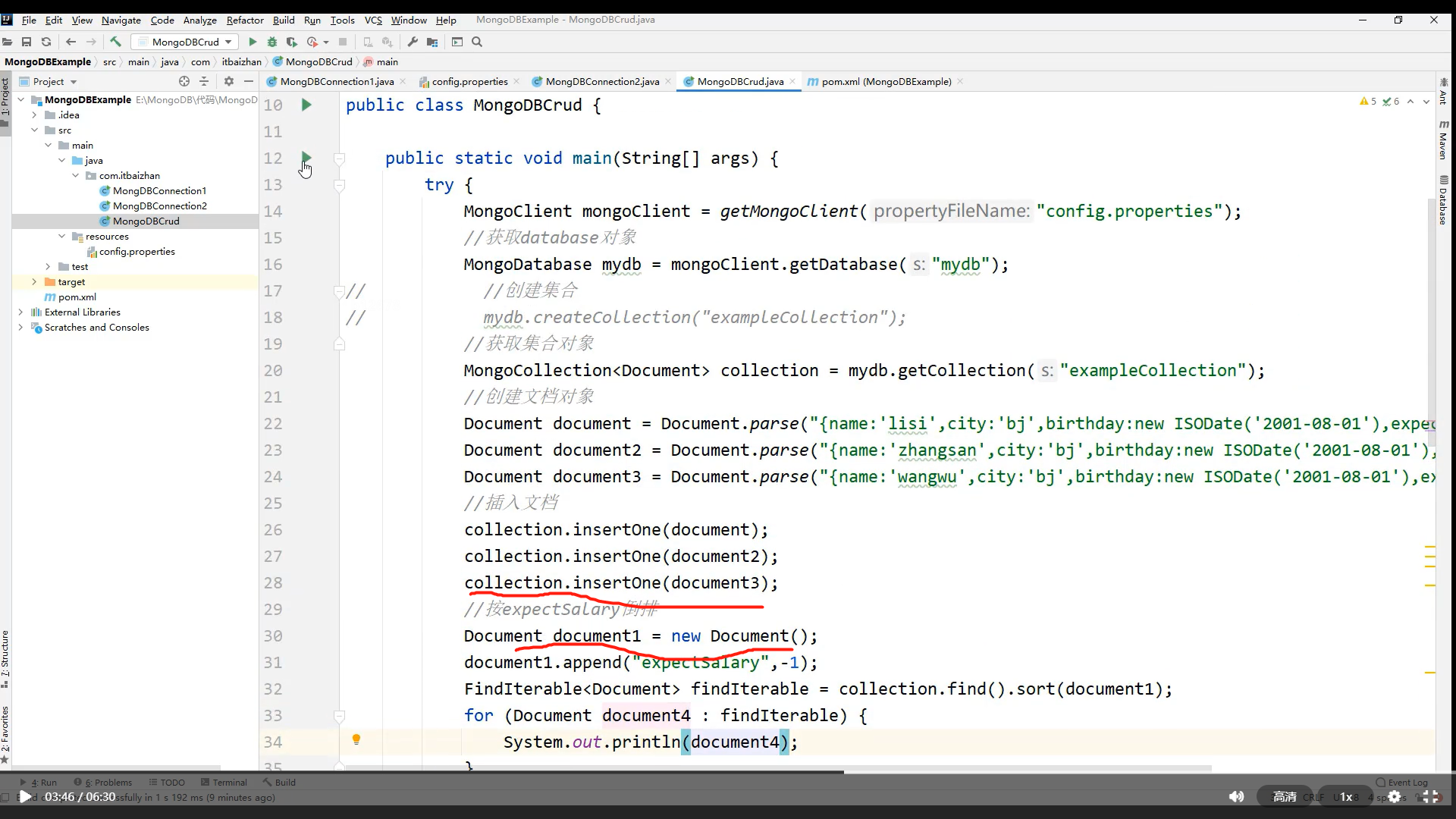This screenshot has width=1456, height=819.
Task: Open Search Everywhere magnifier icon
Action: tap(477, 42)
